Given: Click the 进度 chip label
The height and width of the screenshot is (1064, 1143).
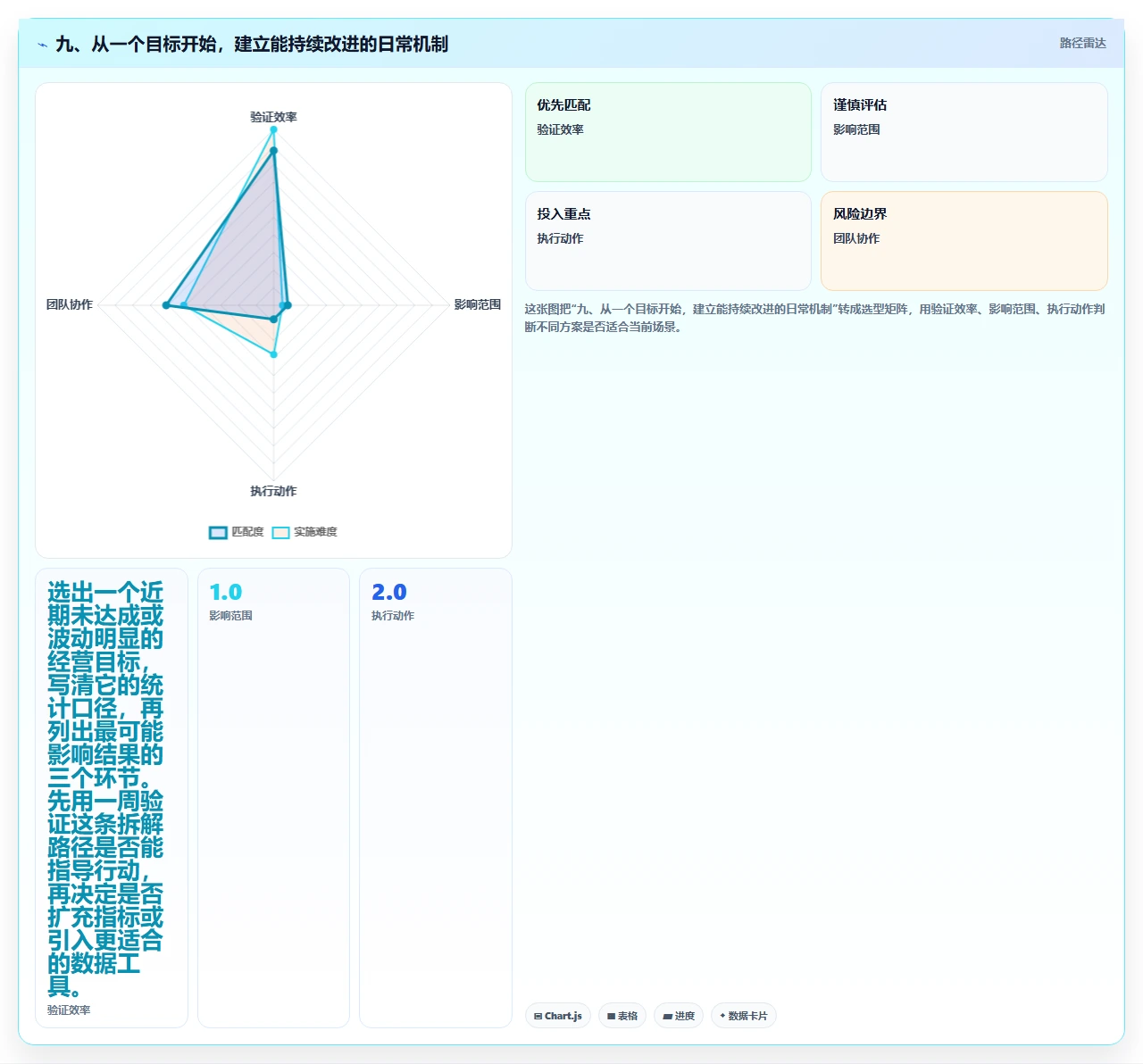Looking at the screenshot, I should [685, 1016].
